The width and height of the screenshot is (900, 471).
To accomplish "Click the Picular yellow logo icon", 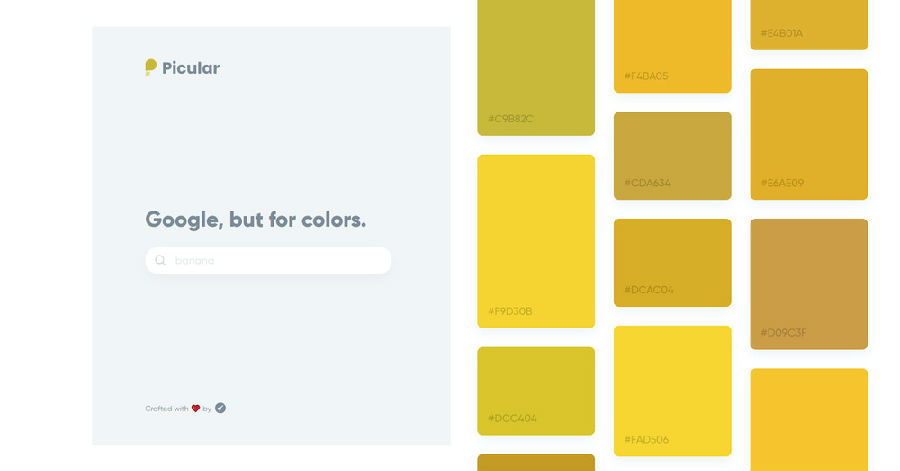I will pyautogui.click(x=151, y=67).
